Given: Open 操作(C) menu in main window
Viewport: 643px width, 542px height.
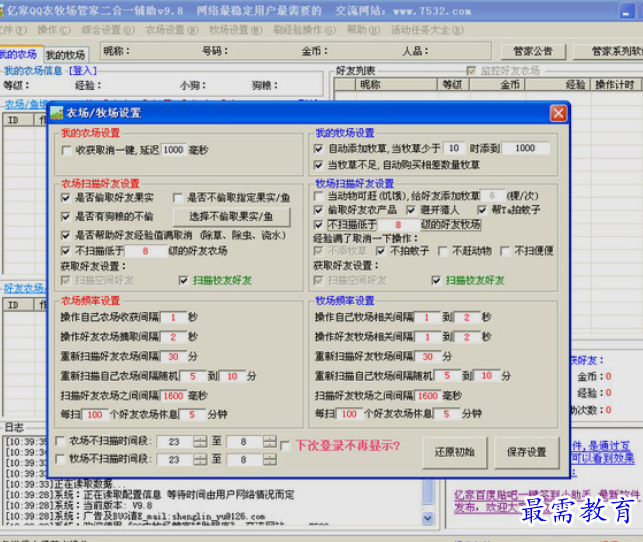Looking at the screenshot, I should pos(54,30).
